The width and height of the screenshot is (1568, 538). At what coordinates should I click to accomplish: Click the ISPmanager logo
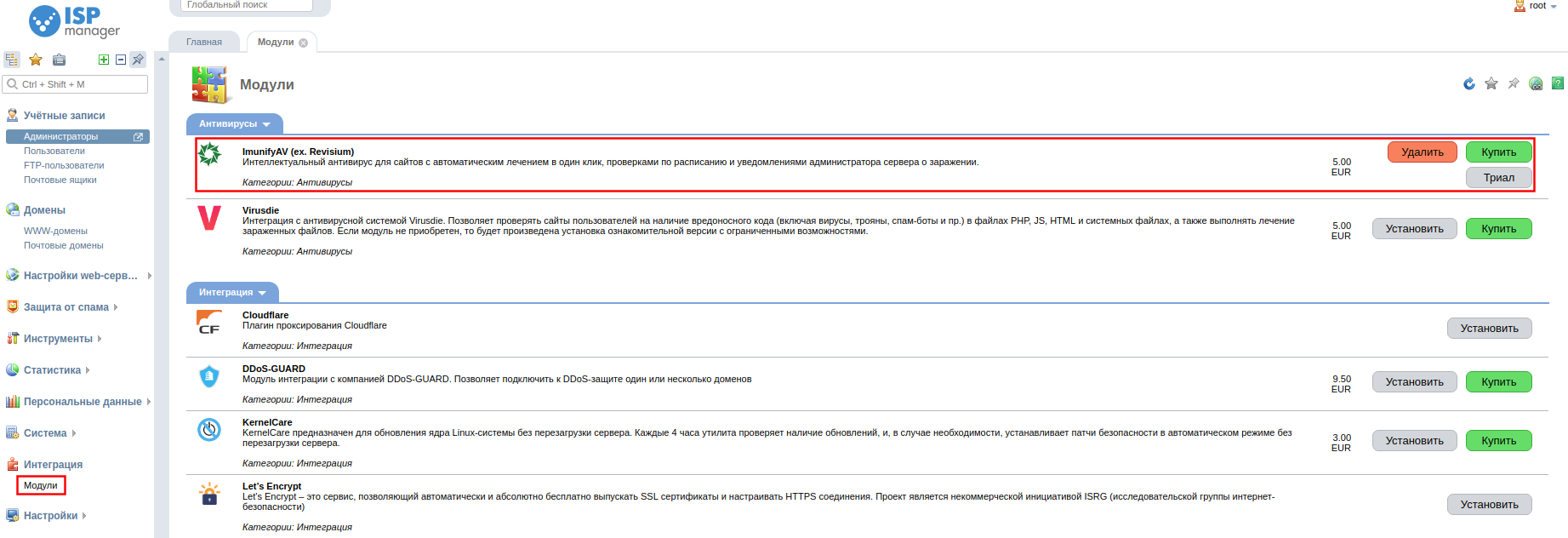[x=74, y=21]
